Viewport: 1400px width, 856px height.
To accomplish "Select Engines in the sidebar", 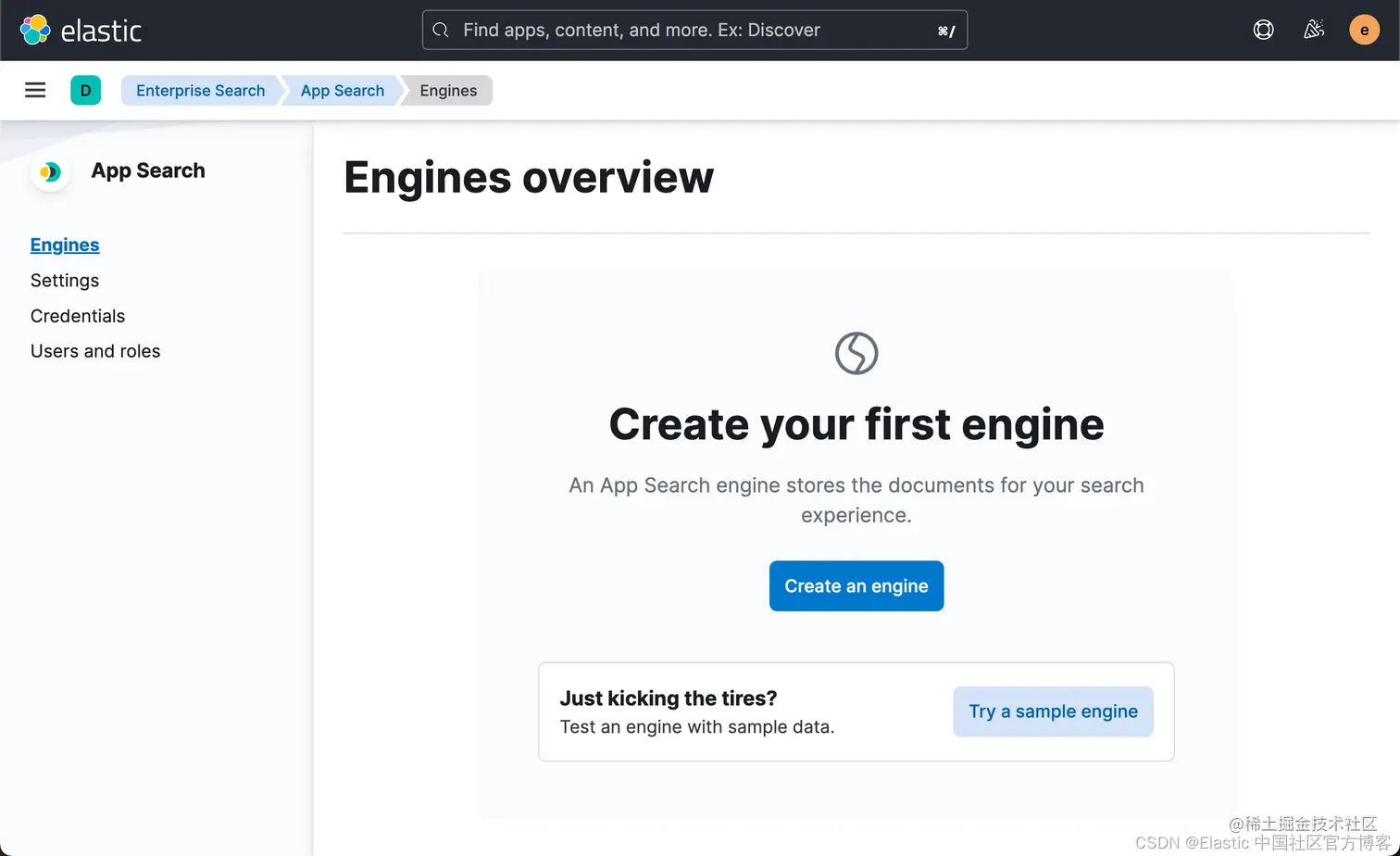I will click(x=65, y=245).
